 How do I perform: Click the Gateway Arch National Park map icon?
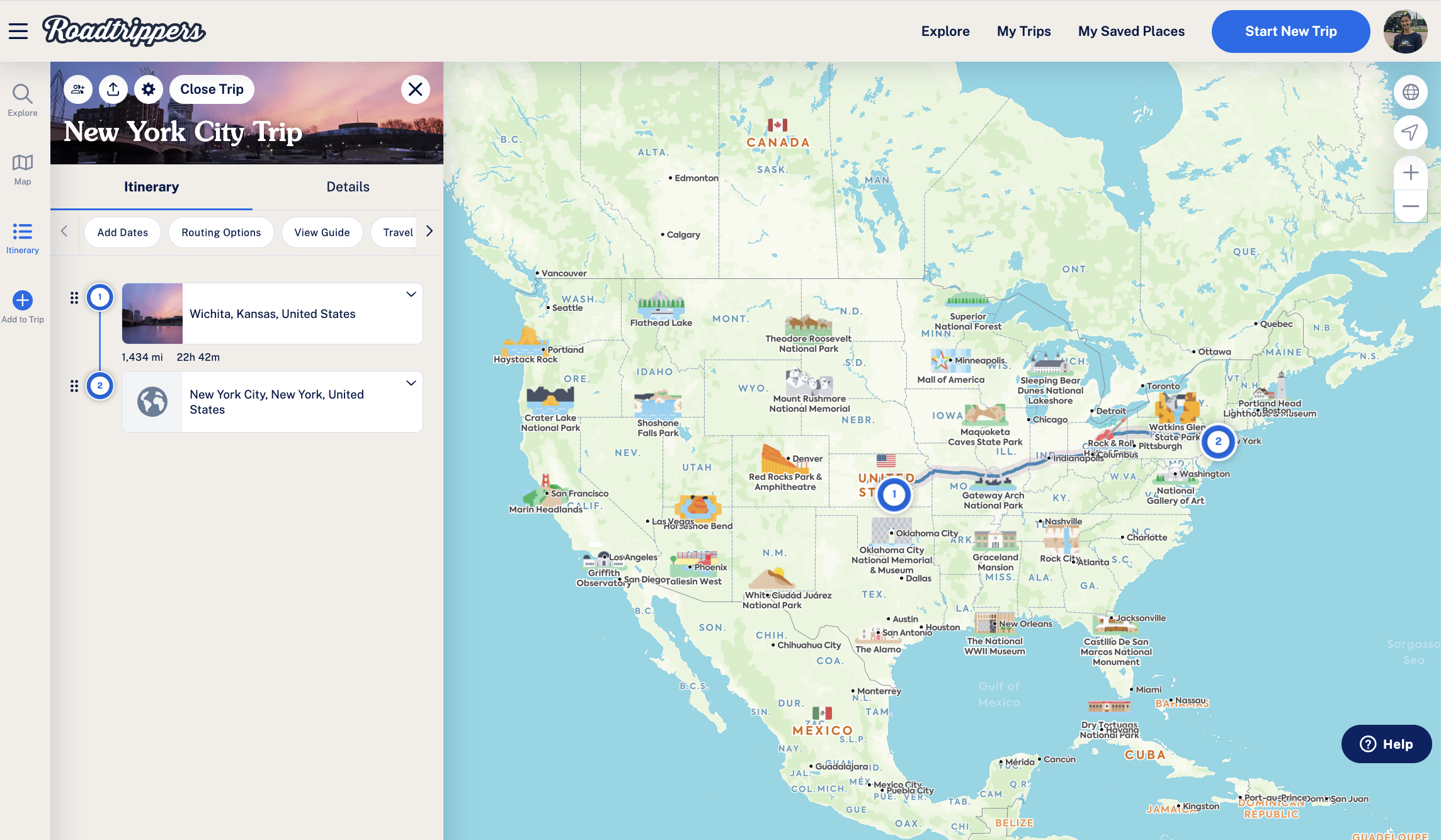coord(993,480)
